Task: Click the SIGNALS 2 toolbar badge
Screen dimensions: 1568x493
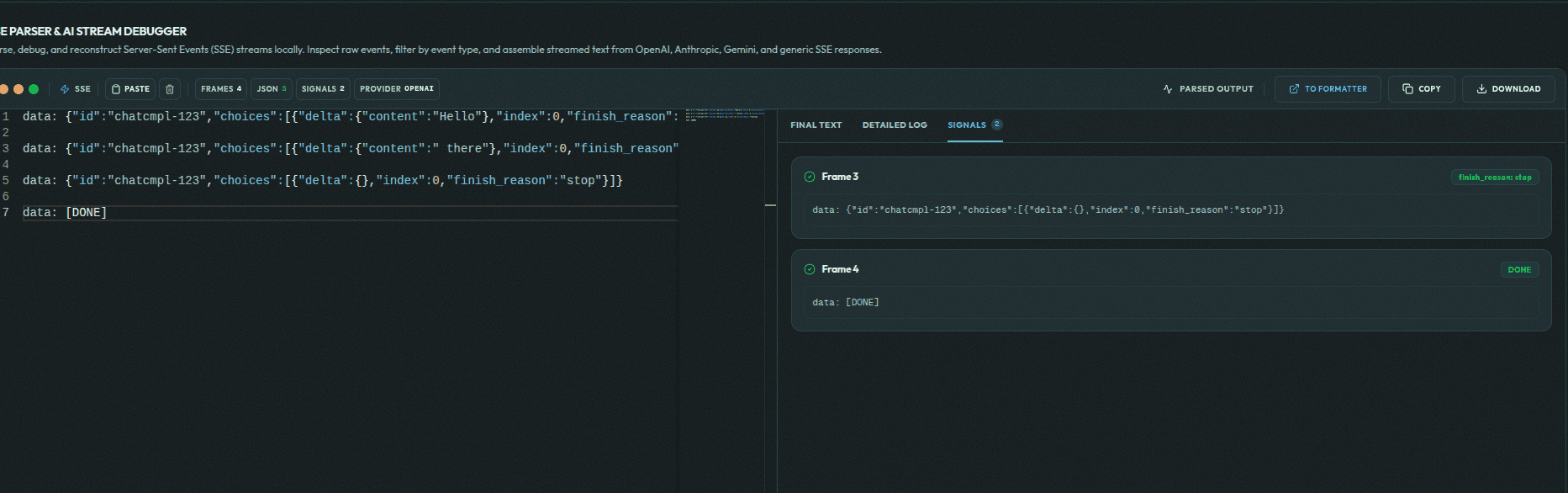Action: point(323,89)
